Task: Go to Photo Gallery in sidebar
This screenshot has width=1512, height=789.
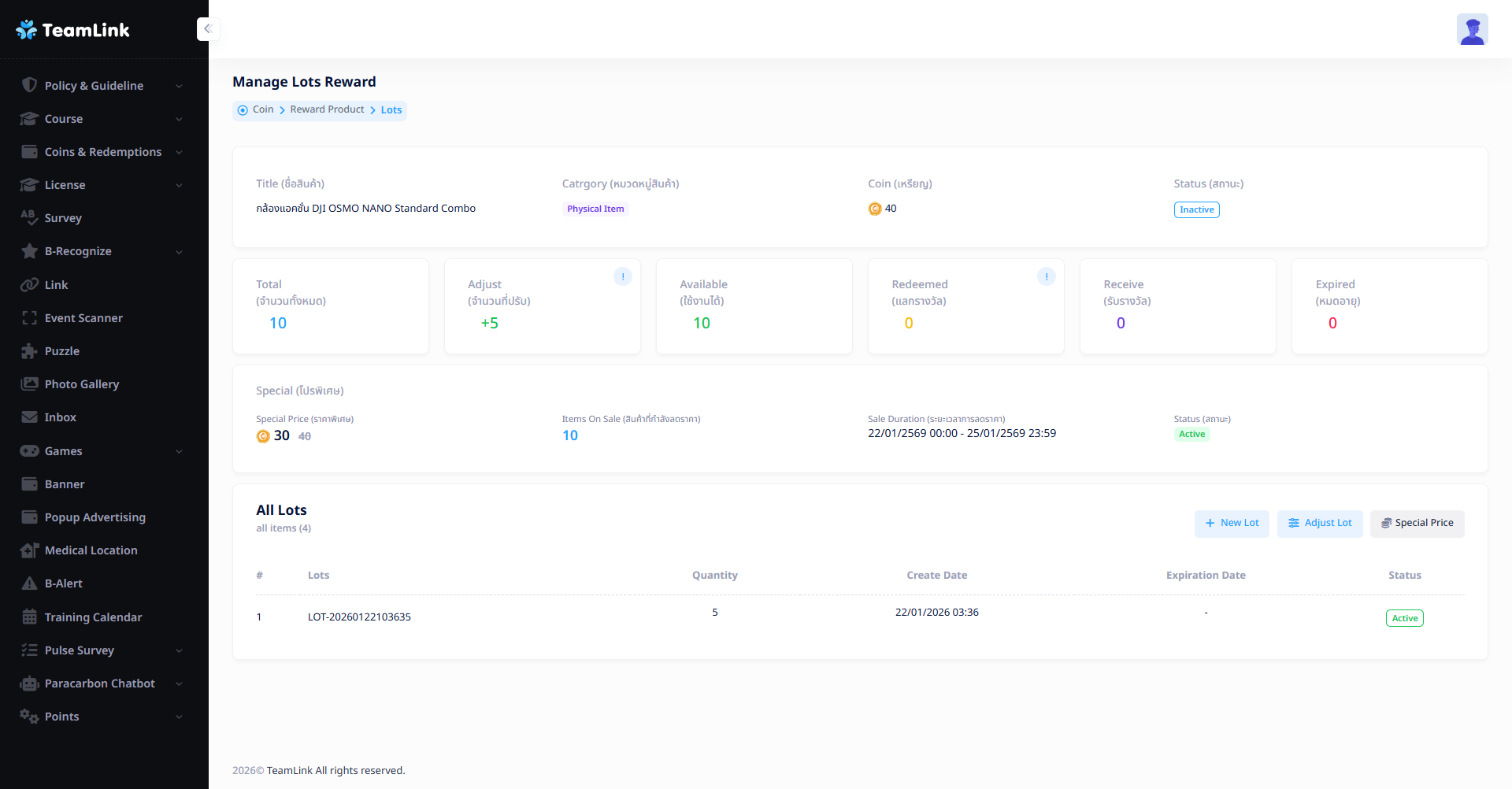Action: tap(82, 384)
